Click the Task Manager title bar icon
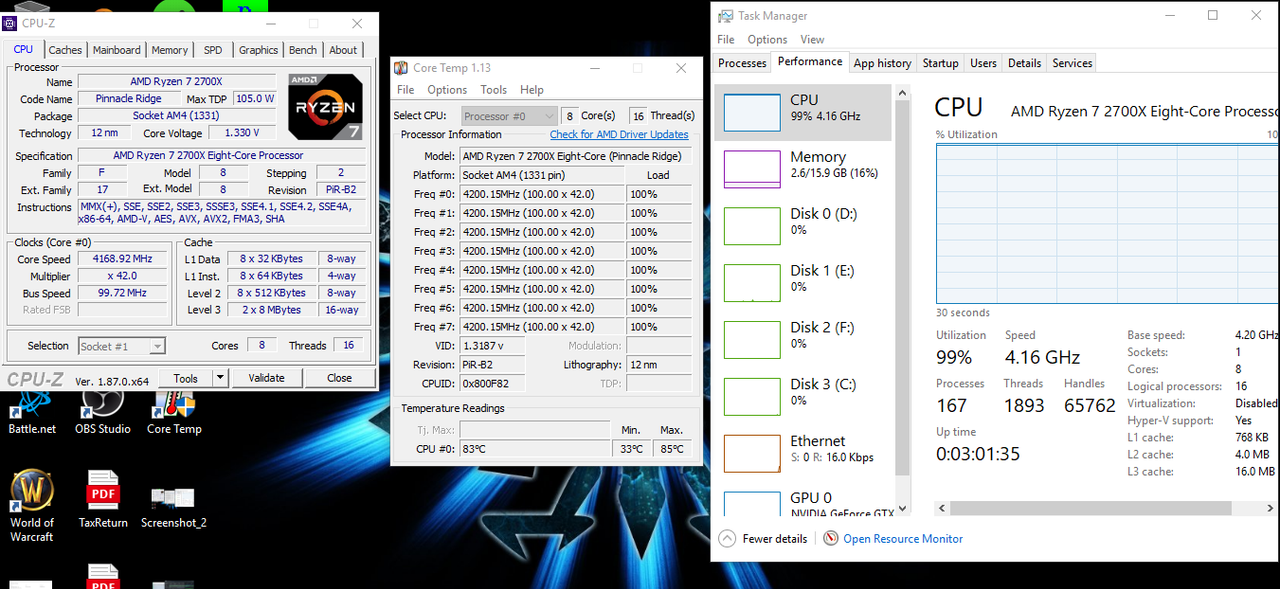 point(726,16)
